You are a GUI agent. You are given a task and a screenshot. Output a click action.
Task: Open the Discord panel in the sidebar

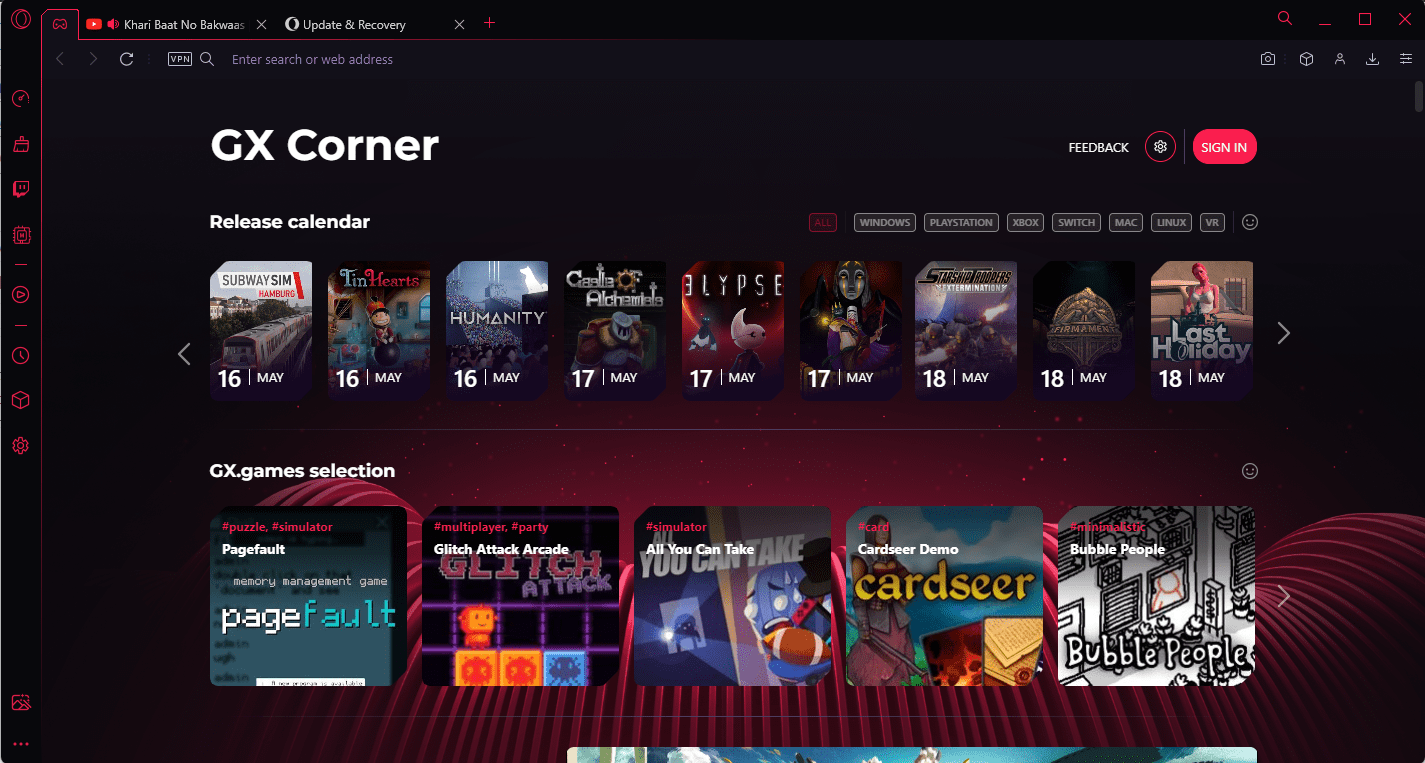pos(20,235)
